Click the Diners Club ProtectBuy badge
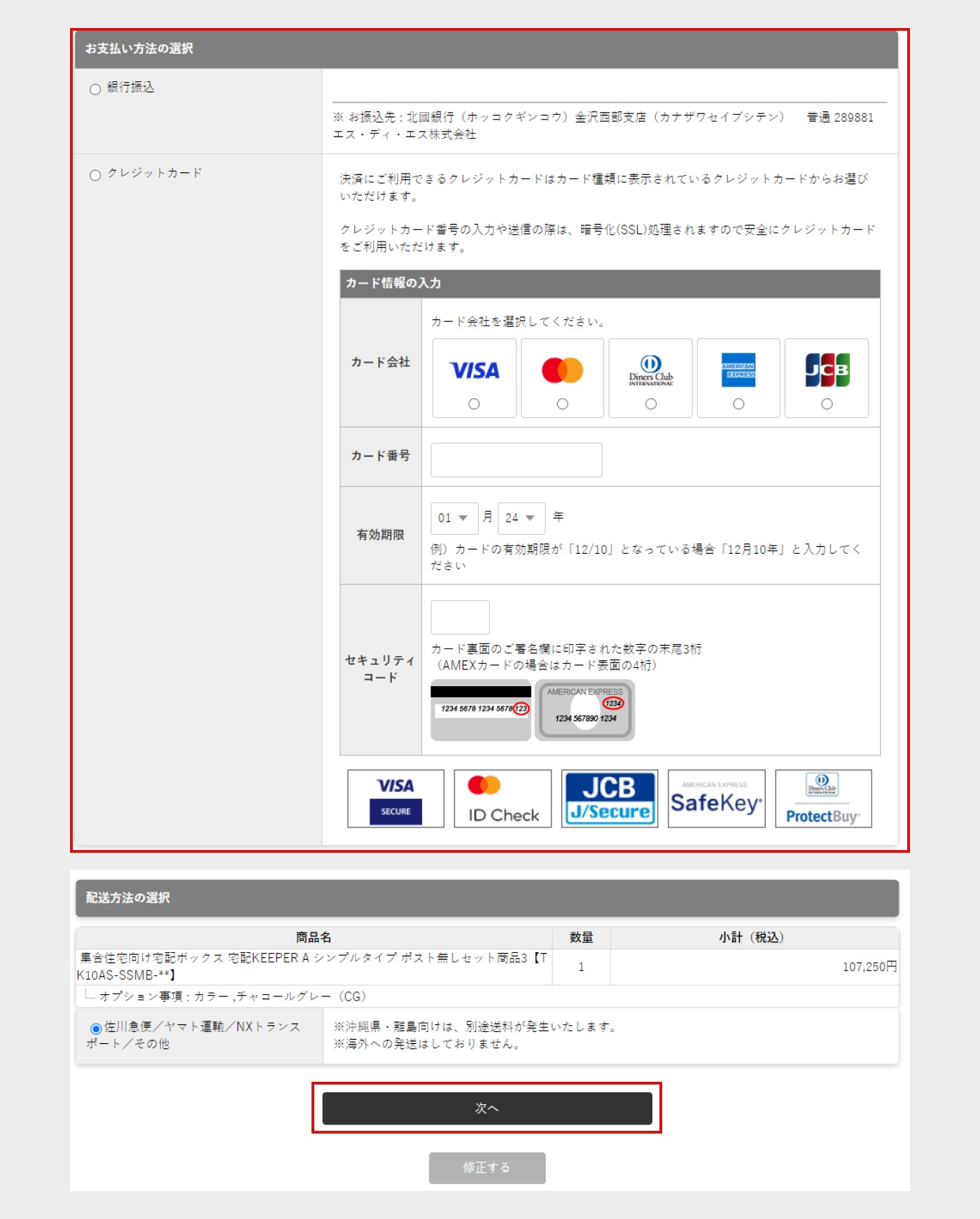 pos(823,799)
